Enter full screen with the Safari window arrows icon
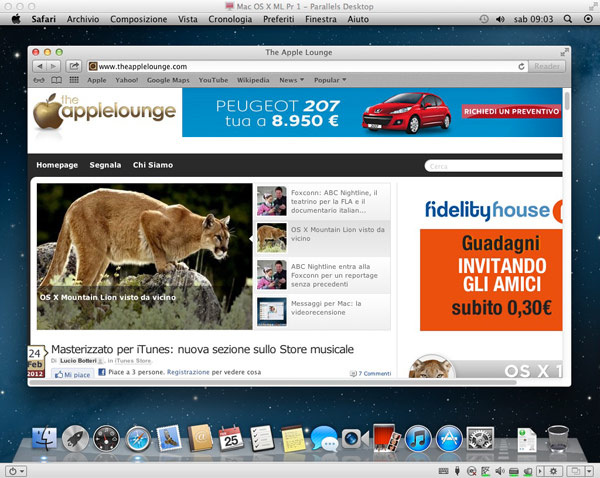Image resolution: width=600 pixels, height=478 pixels. coord(564,52)
